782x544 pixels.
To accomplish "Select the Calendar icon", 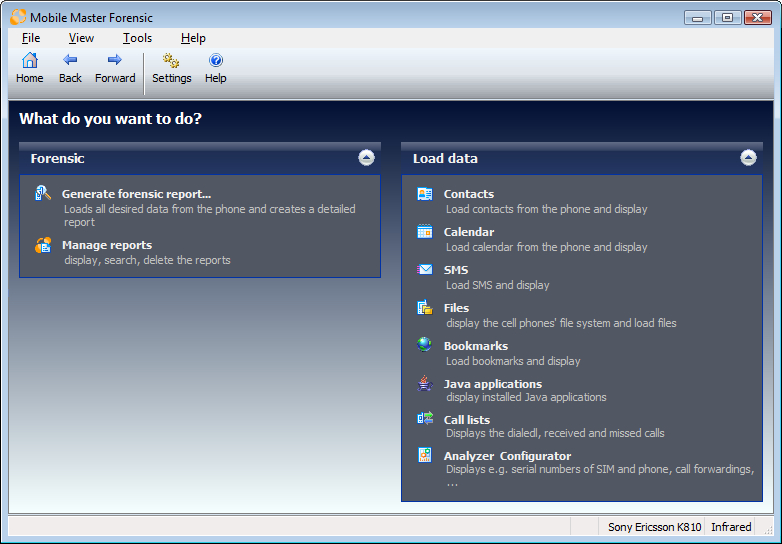I will coord(425,232).
